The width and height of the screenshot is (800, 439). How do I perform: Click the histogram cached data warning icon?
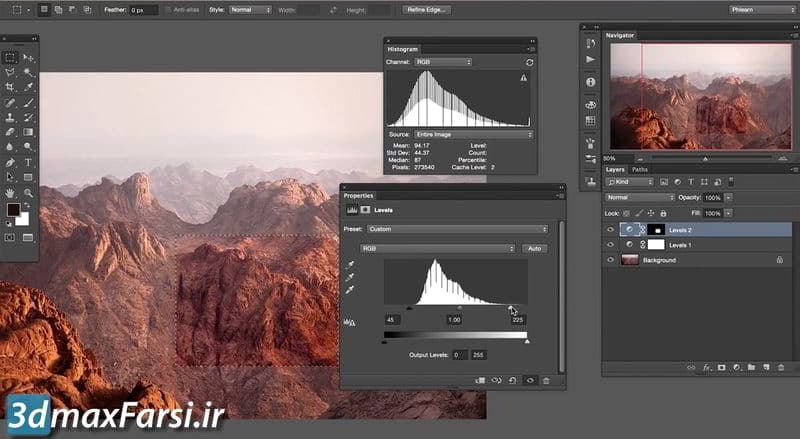pos(523,78)
